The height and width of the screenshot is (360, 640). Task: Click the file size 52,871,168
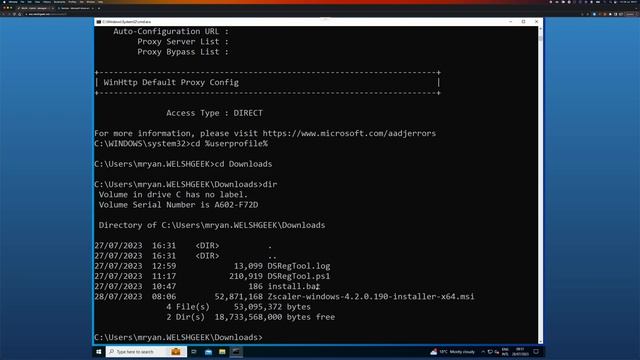239,297
